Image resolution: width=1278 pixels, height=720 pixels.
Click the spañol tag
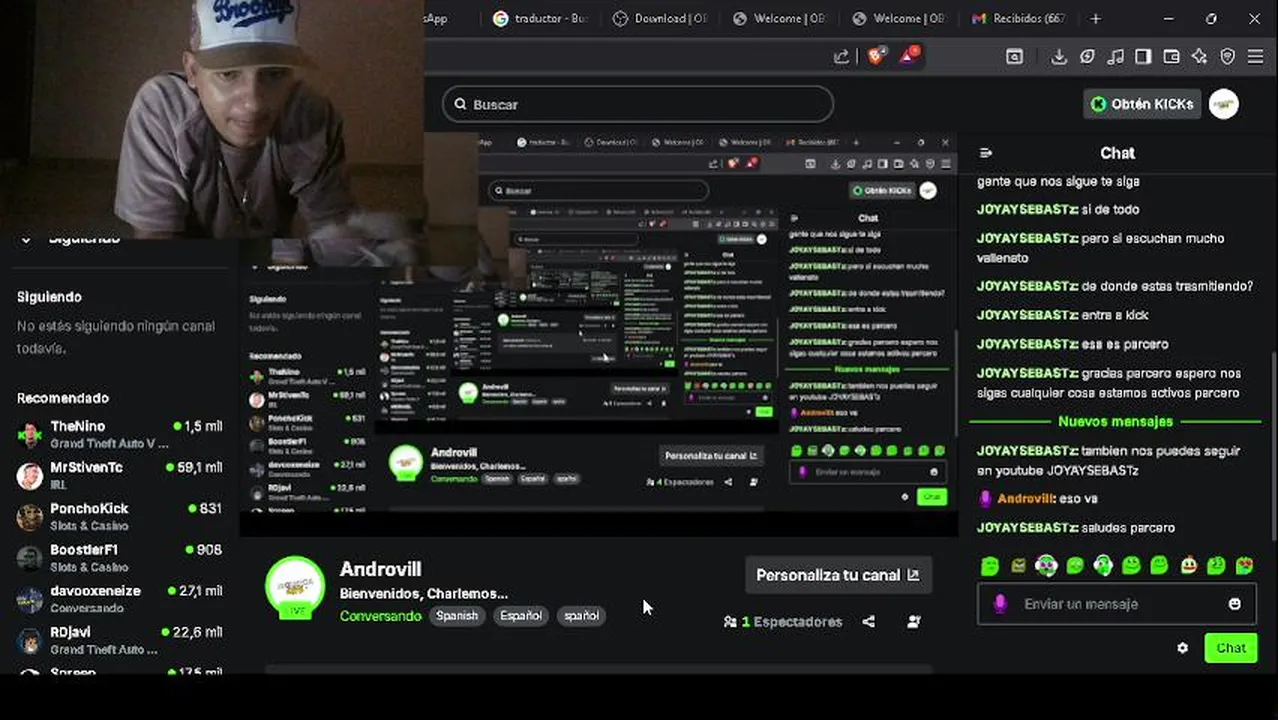(x=581, y=616)
